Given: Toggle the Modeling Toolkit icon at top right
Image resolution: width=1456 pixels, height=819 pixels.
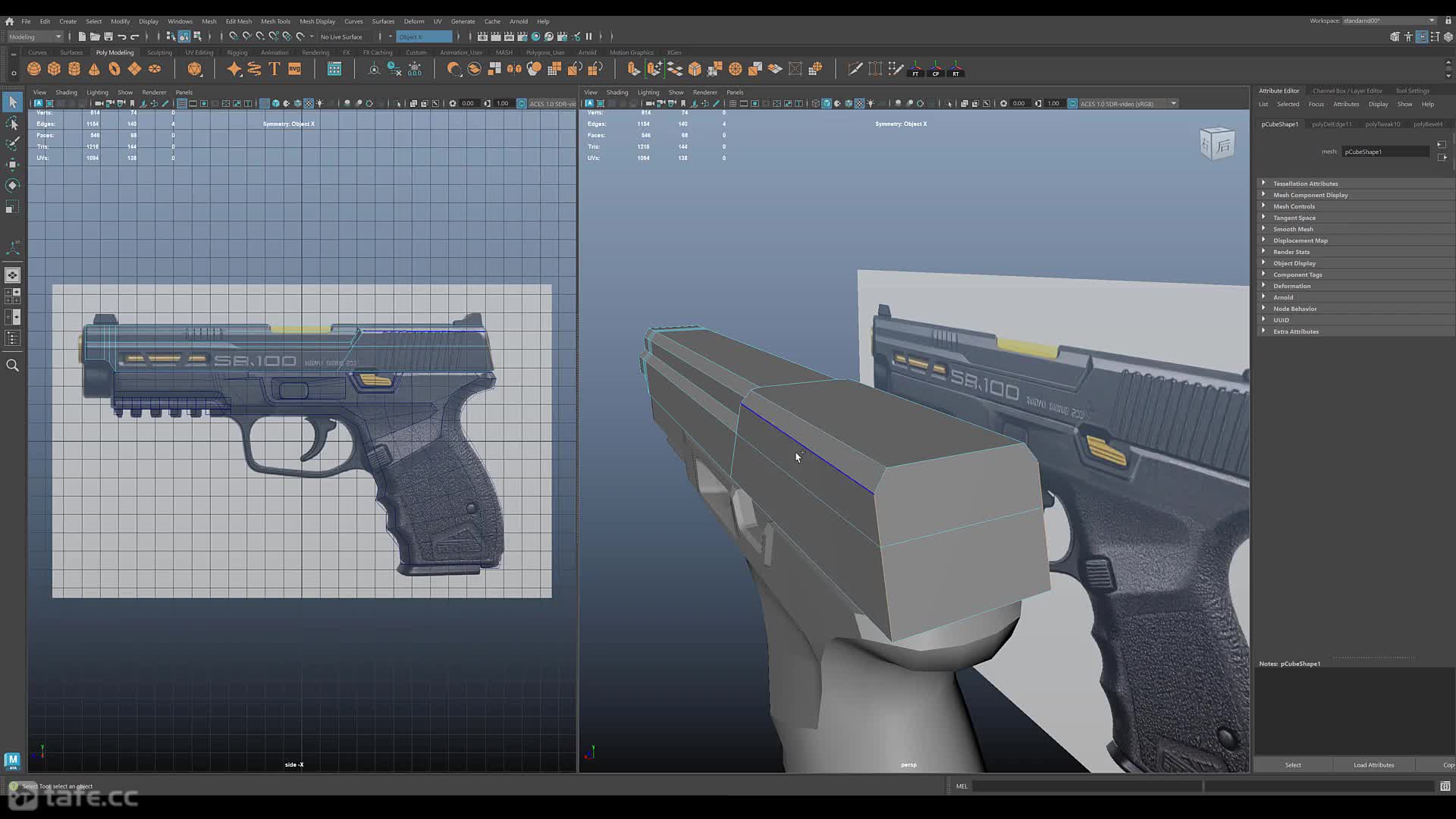Looking at the screenshot, I should [x=1395, y=36].
